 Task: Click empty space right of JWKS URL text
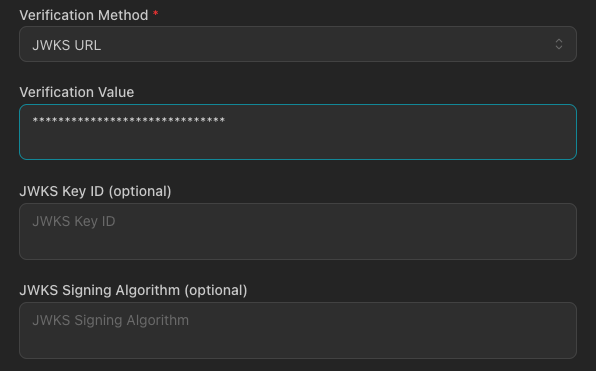click(x=327, y=45)
